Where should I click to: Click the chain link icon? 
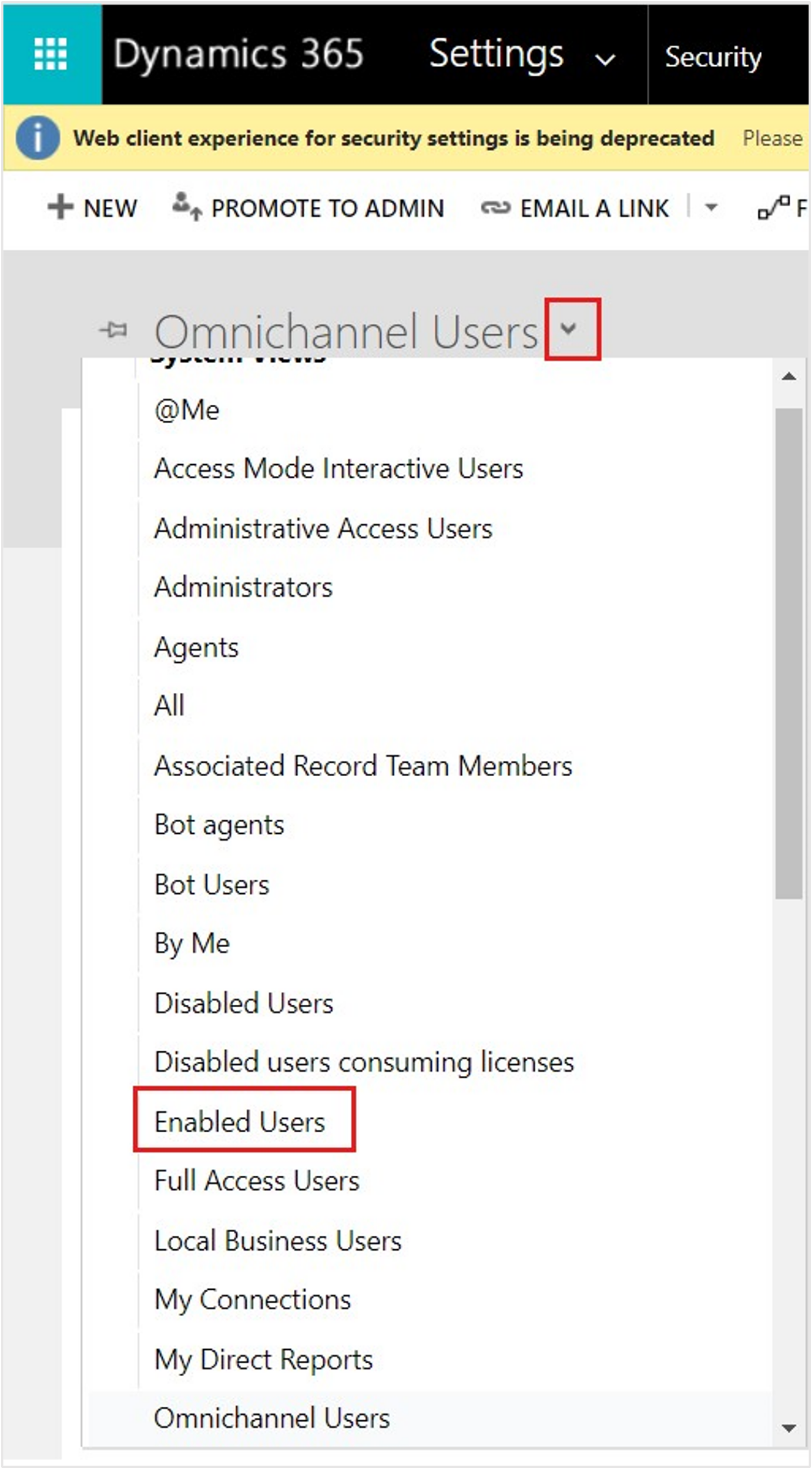pos(496,207)
